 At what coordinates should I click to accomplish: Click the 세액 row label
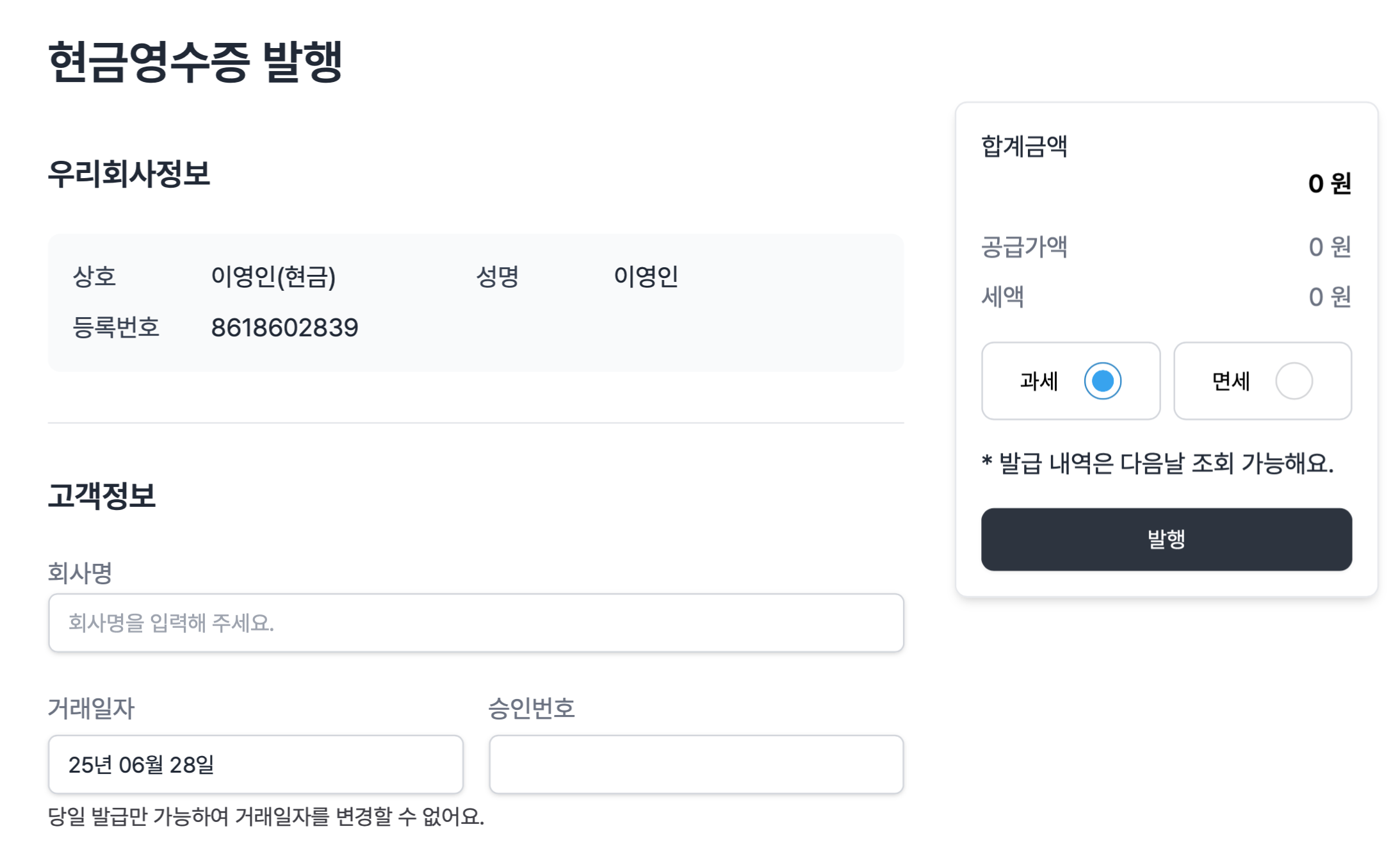[1002, 297]
